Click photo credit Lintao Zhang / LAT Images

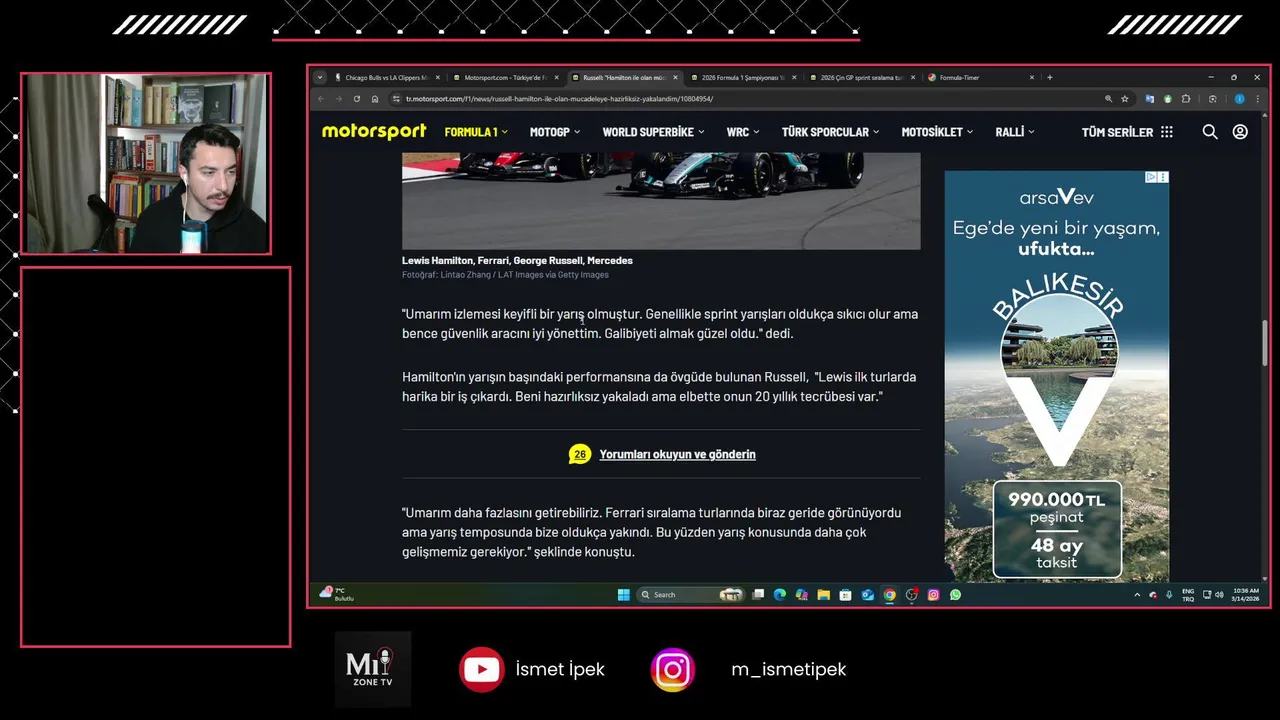[x=505, y=275]
